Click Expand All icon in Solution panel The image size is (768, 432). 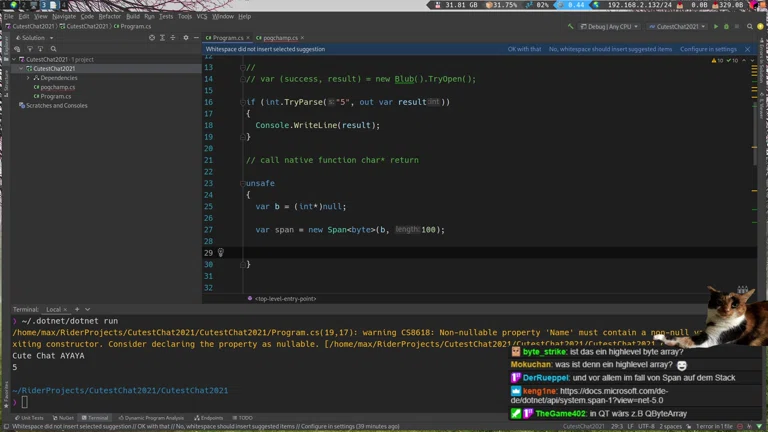pyautogui.click(x=162, y=38)
